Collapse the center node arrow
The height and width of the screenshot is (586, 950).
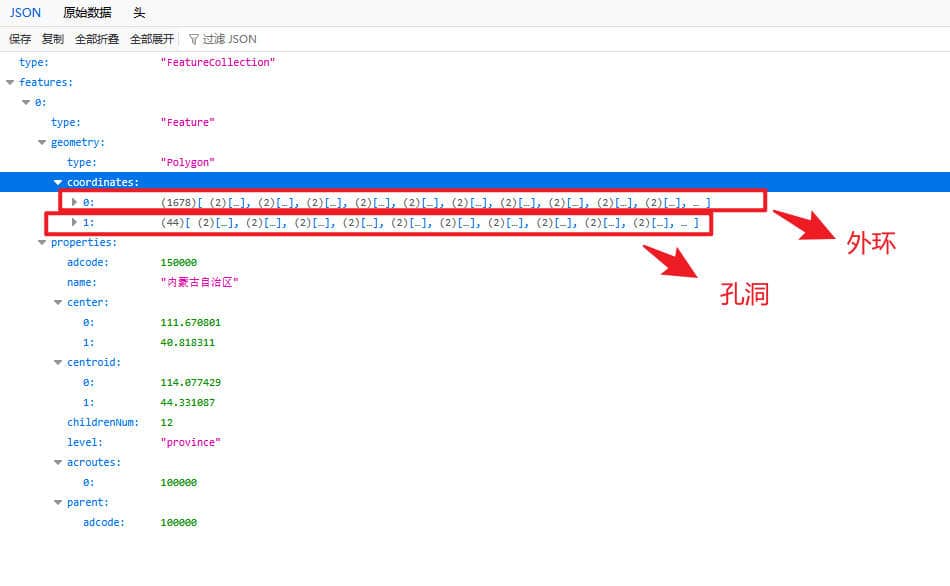coord(58,302)
